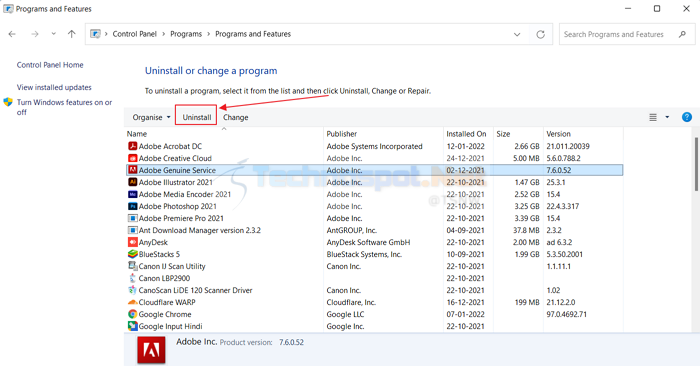Click the BlueStacks 5 icon

[x=132, y=254]
